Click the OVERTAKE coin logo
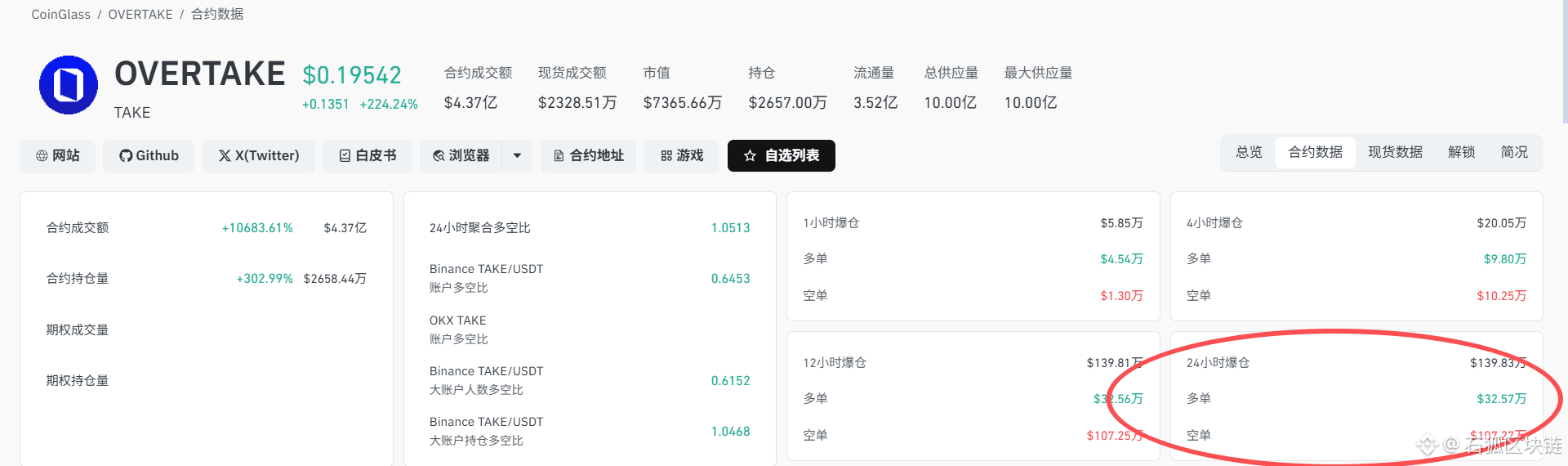 click(69, 85)
